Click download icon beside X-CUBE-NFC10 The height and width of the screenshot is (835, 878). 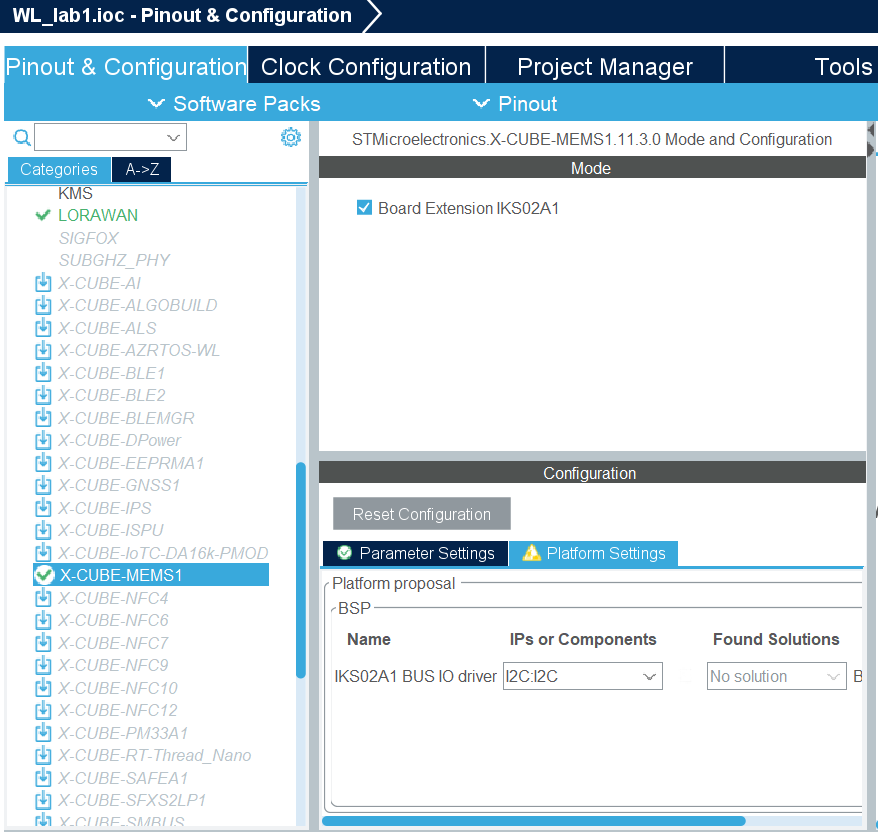pyautogui.click(x=43, y=688)
